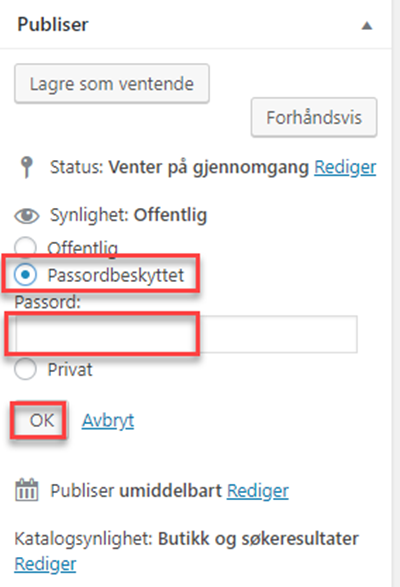This screenshot has width=400, height=587.
Task: Select the Passordbeskyttet radio button
Action: (25, 275)
